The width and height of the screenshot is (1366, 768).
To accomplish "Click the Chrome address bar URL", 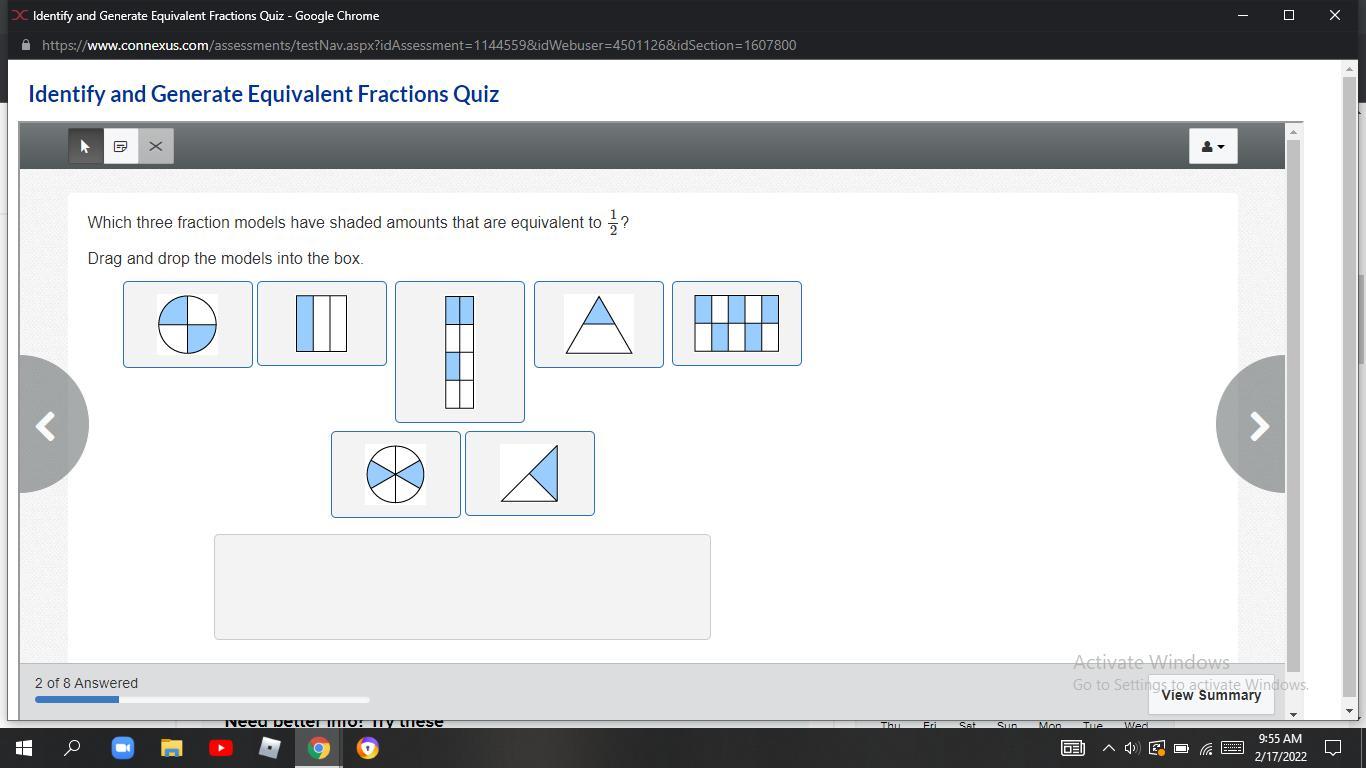I will pos(419,45).
